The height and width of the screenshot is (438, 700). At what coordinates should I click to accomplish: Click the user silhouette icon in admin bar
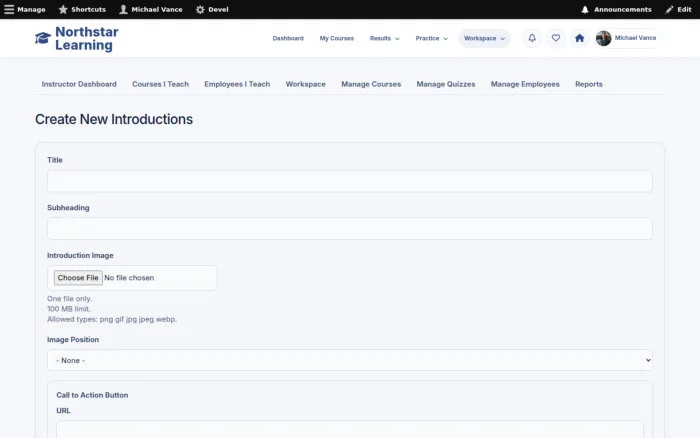(123, 9)
